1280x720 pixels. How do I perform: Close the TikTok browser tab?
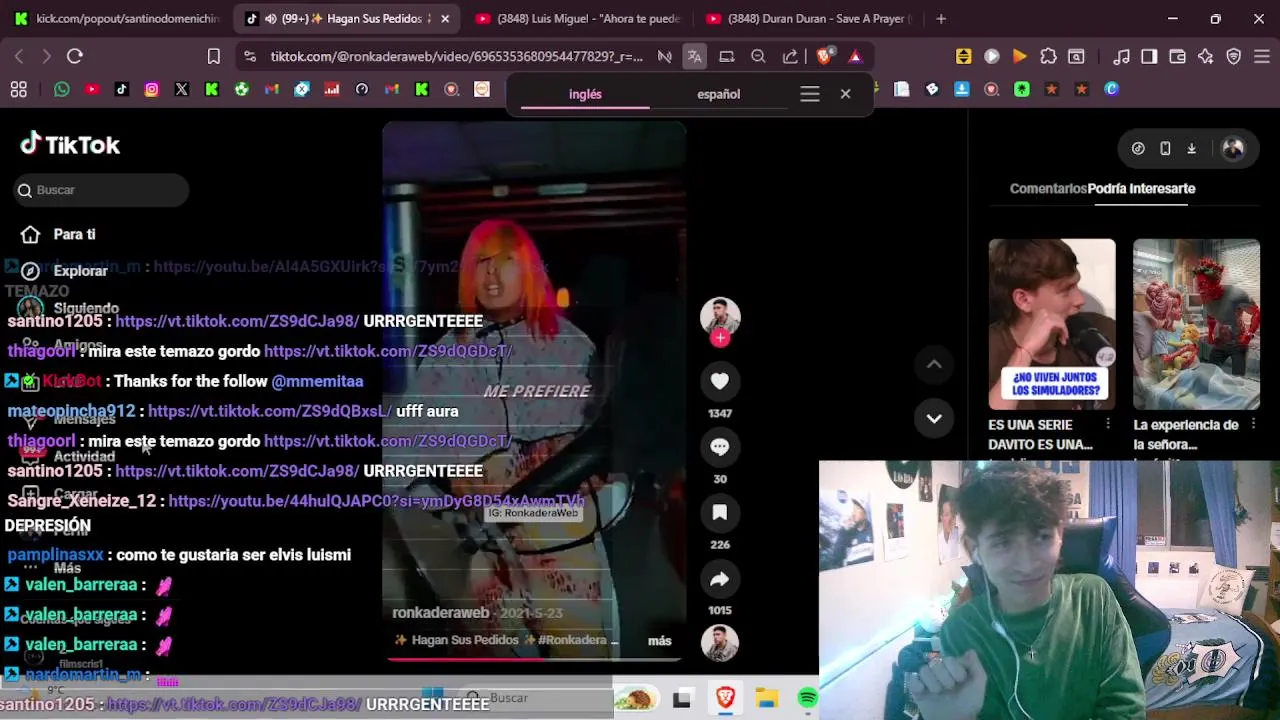(x=445, y=18)
